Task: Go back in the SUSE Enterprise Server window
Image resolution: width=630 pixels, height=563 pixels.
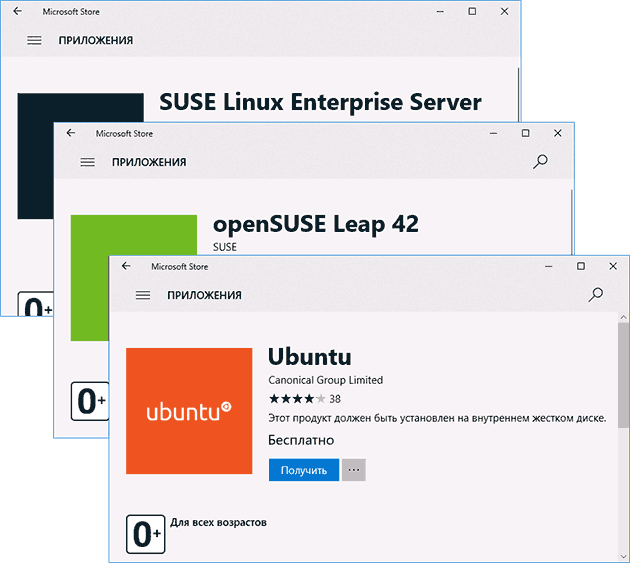Action: (x=18, y=11)
